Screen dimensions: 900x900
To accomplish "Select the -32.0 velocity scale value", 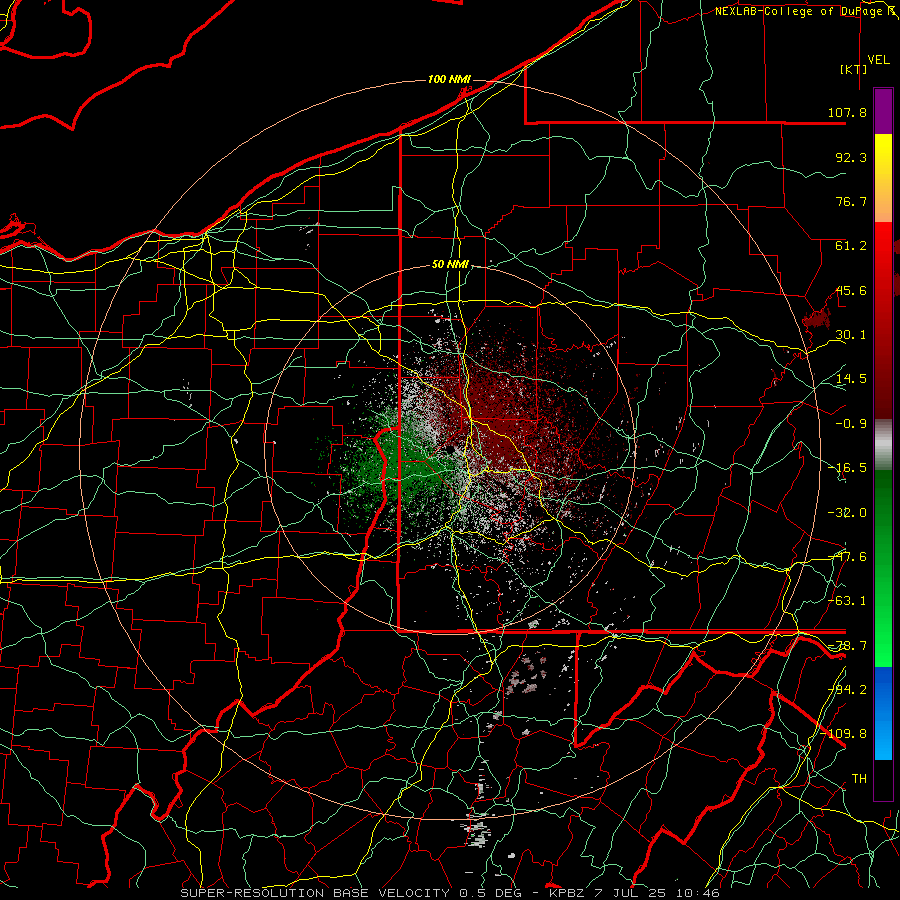I will coord(847,513).
